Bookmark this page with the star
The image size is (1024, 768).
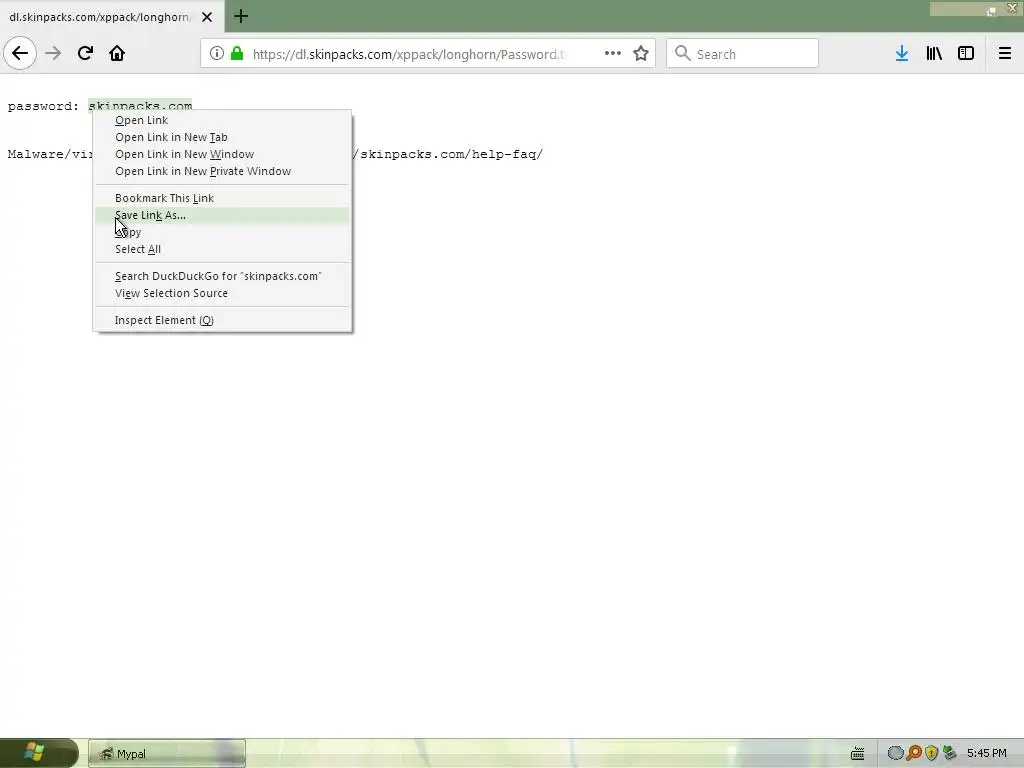tap(641, 54)
